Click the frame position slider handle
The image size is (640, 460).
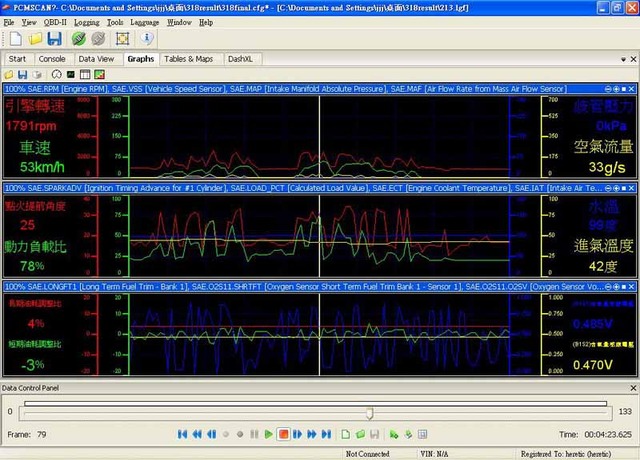point(370,412)
